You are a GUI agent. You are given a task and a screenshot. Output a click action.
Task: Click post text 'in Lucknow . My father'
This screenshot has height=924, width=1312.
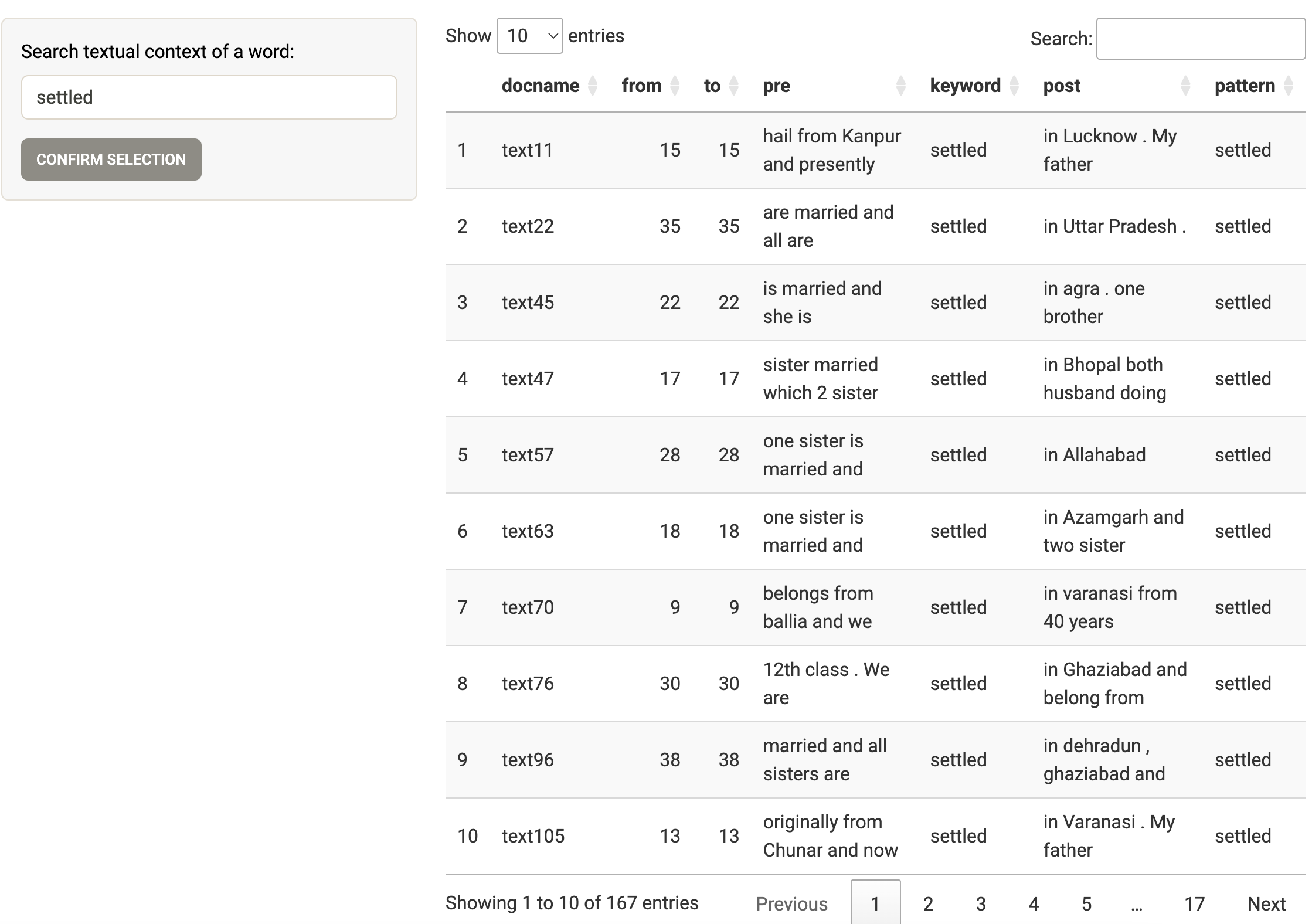point(1110,150)
